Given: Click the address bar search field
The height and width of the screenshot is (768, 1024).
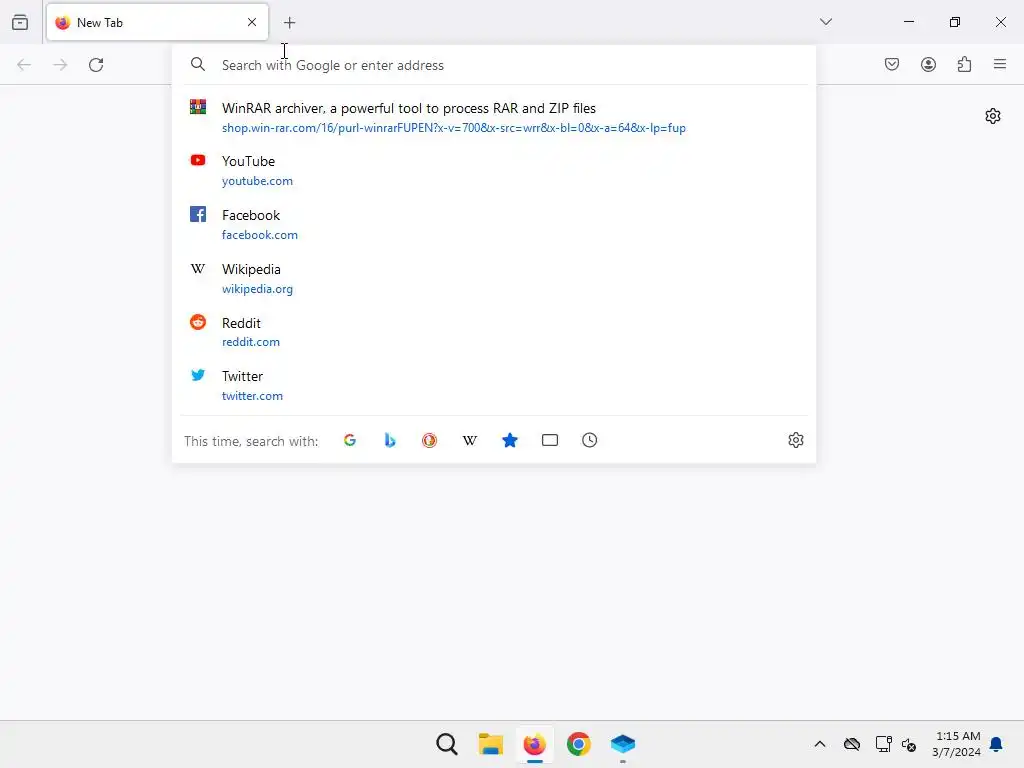Looking at the screenshot, I should pyautogui.click(x=494, y=65).
